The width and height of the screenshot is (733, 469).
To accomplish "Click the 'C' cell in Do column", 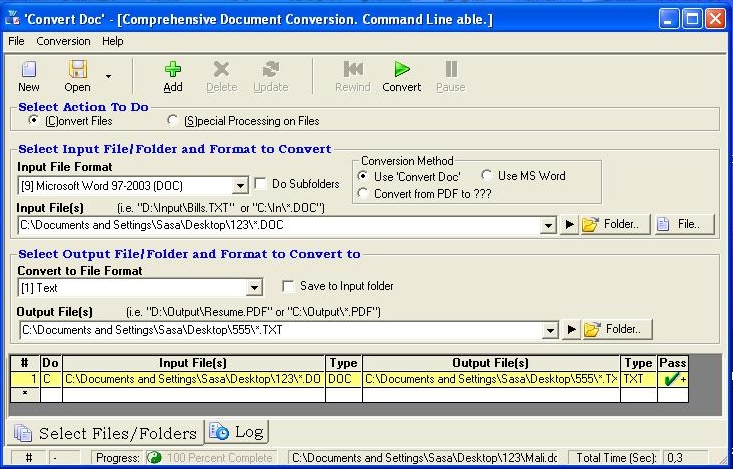I will (51, 379).
